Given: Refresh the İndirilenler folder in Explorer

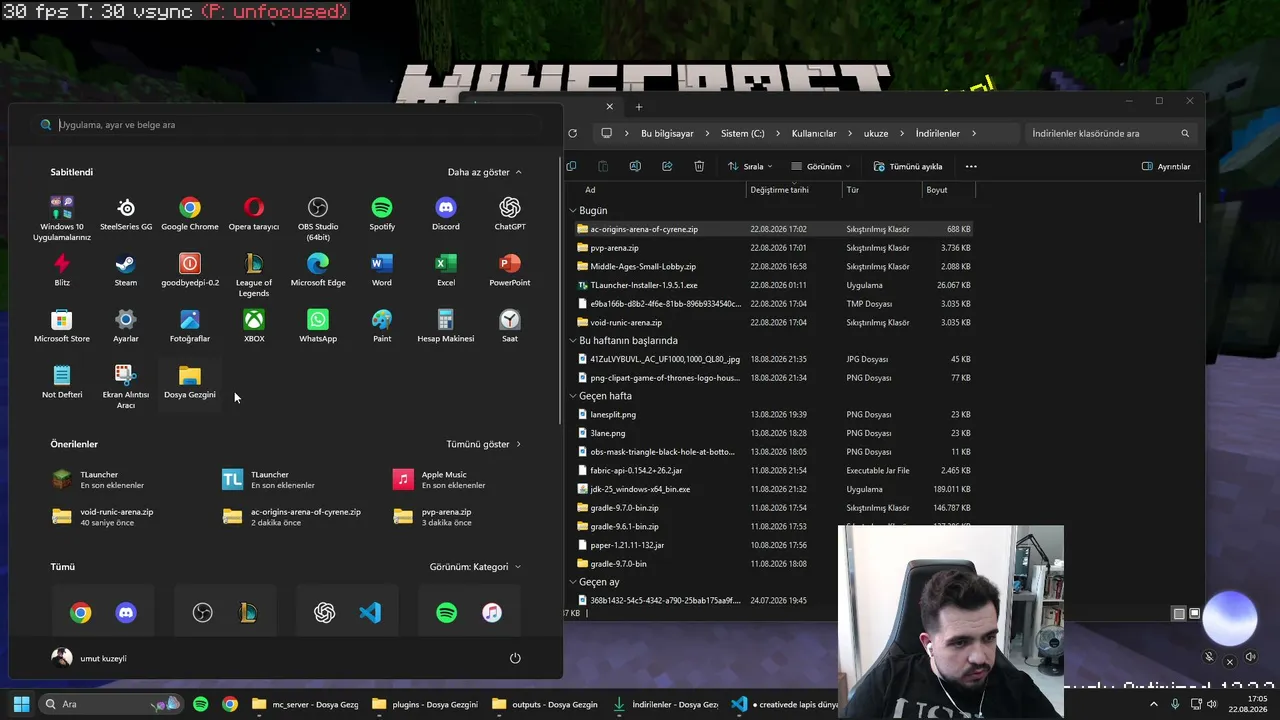Looking at the screenshot, I should [x=572, y=133].
